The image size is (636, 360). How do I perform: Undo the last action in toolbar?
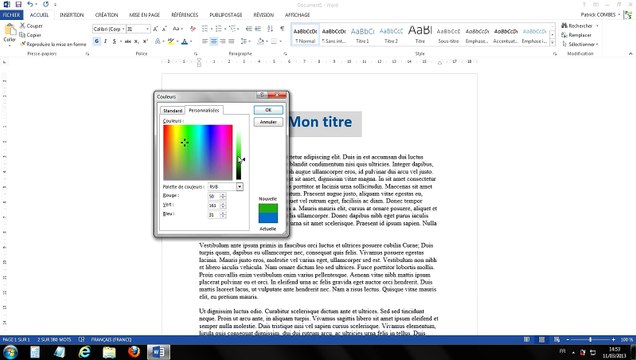(30, 4)
